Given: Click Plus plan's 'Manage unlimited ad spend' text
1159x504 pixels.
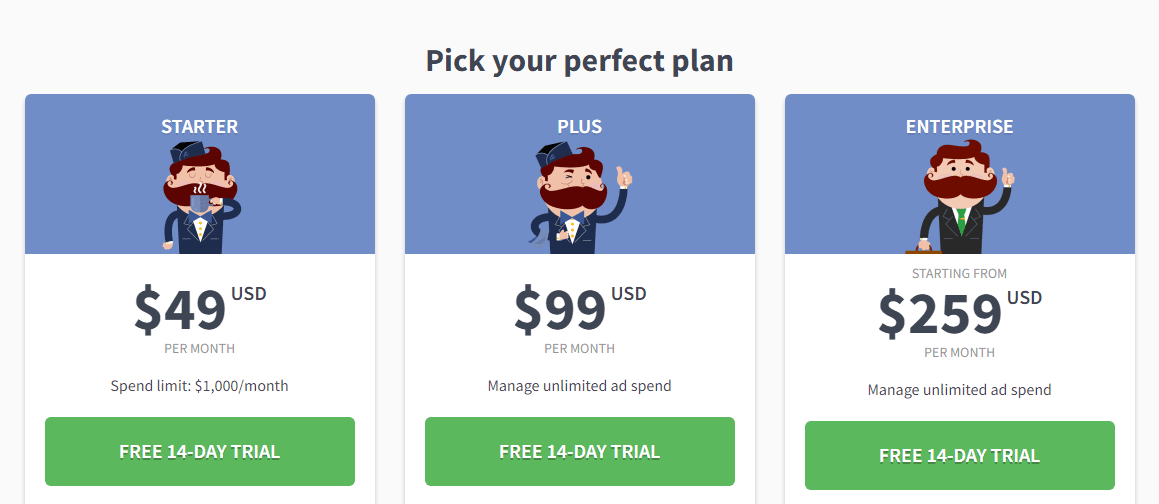Looking at the screenshot, I should coord(580,386).
